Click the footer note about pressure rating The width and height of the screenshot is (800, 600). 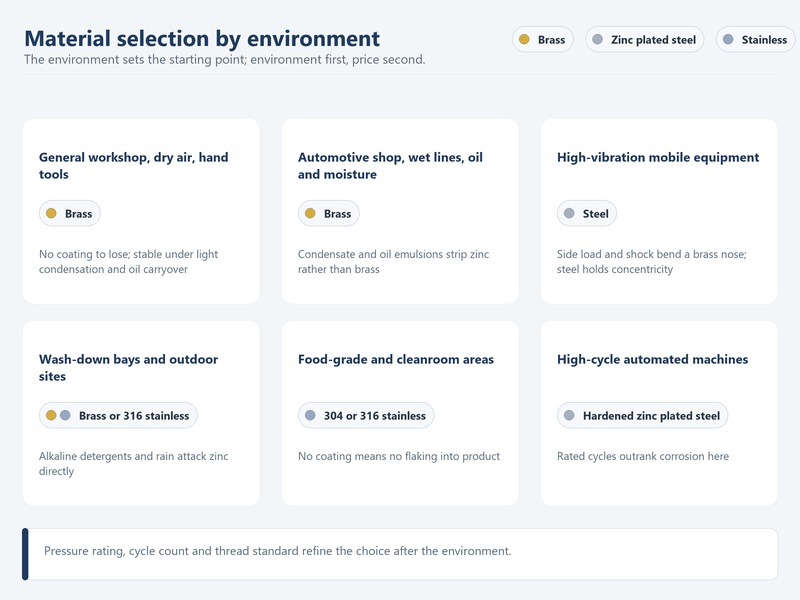pos(278,551)
